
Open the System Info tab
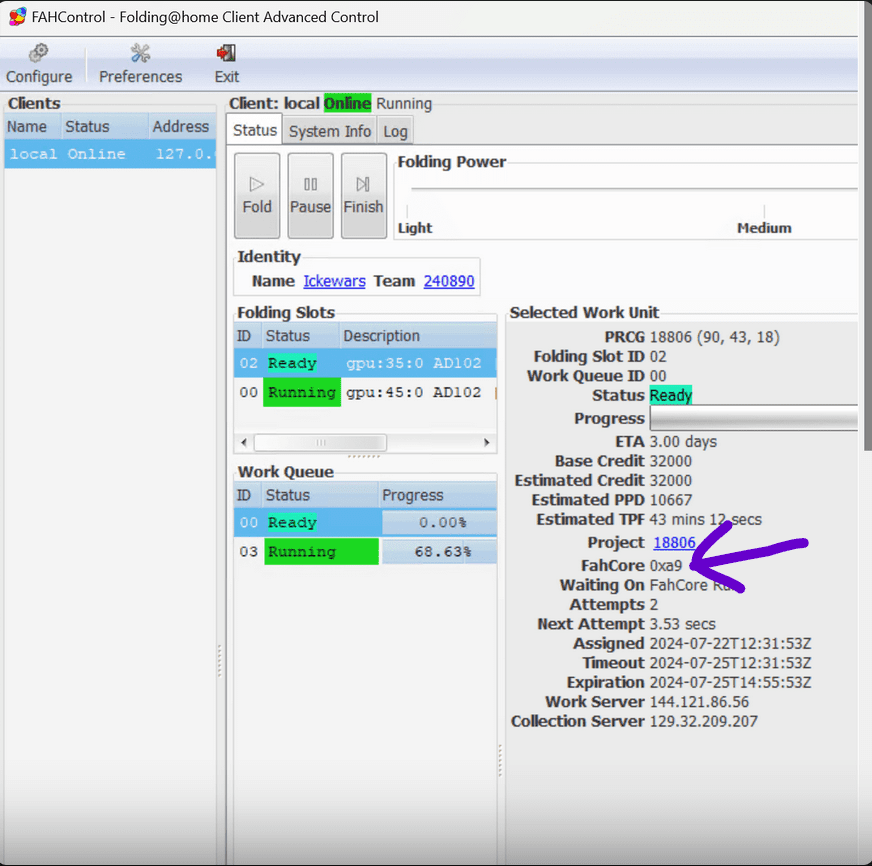point(330,131)
